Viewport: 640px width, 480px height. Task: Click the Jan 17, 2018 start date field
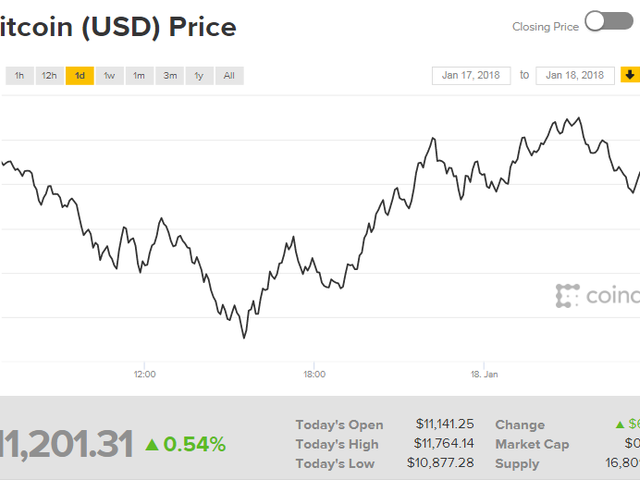[x=471, y=75]
